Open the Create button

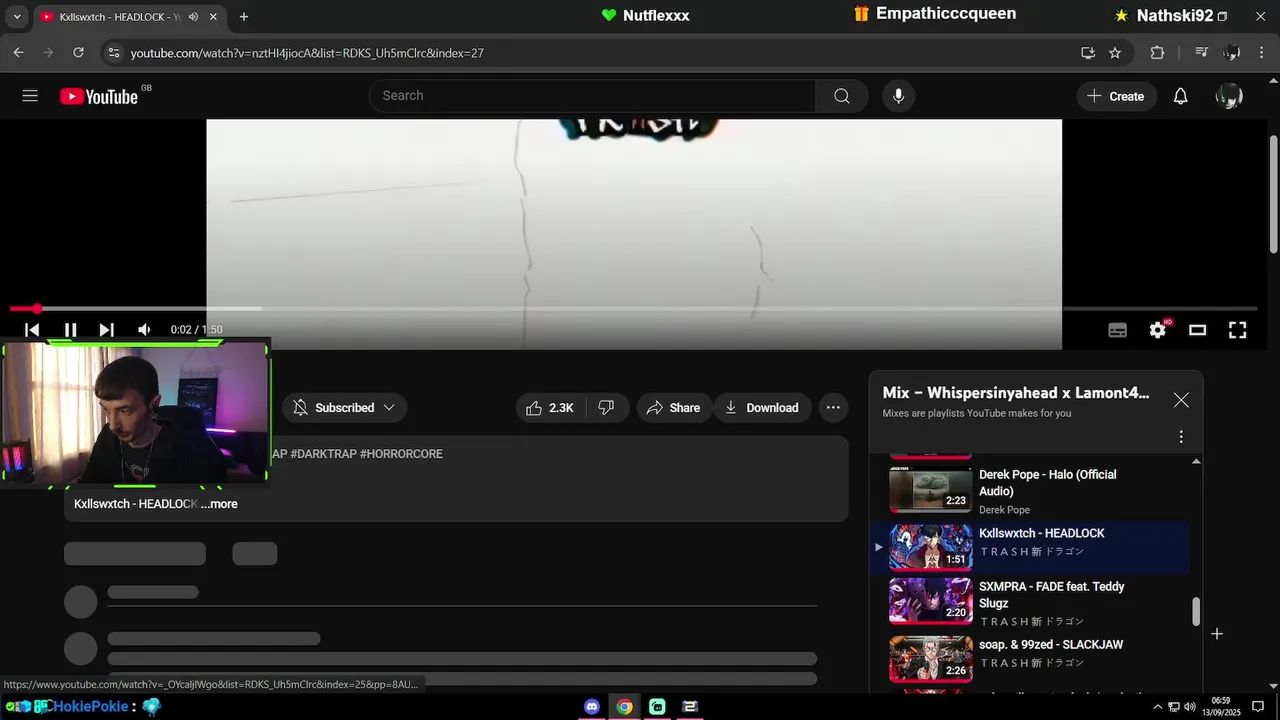(1116, 96)
